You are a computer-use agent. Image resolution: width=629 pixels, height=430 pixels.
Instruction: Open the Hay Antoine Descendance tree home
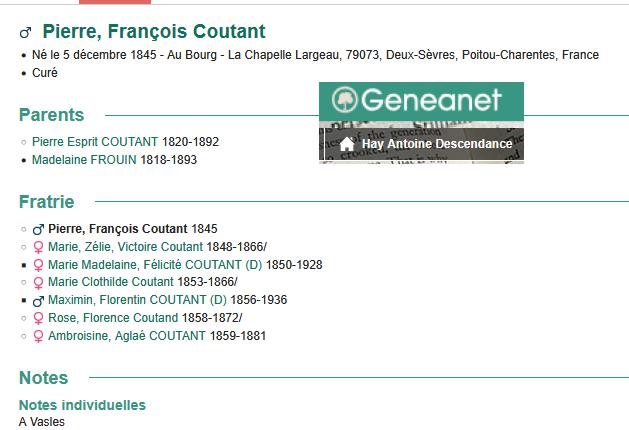click(437, 144)
